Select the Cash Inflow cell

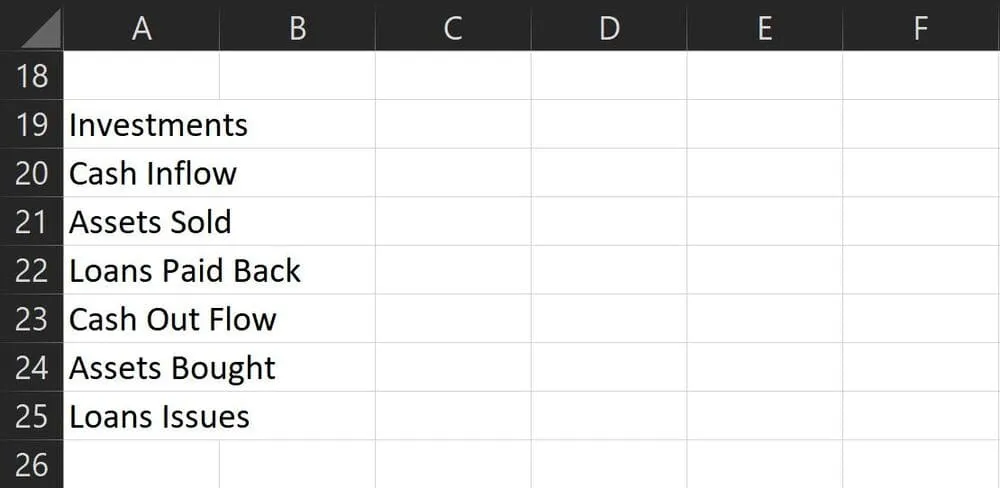pyautogui.click(x=141, y=173)
